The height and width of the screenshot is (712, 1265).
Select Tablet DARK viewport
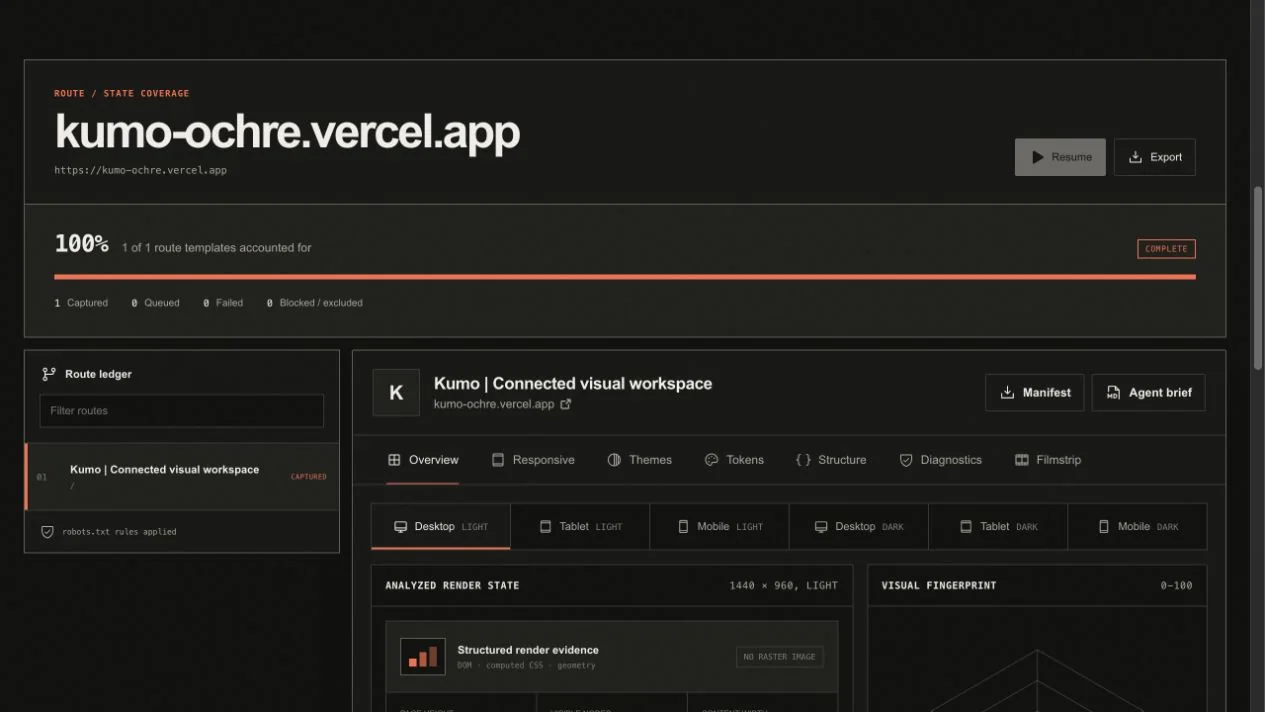pos(998,526)
